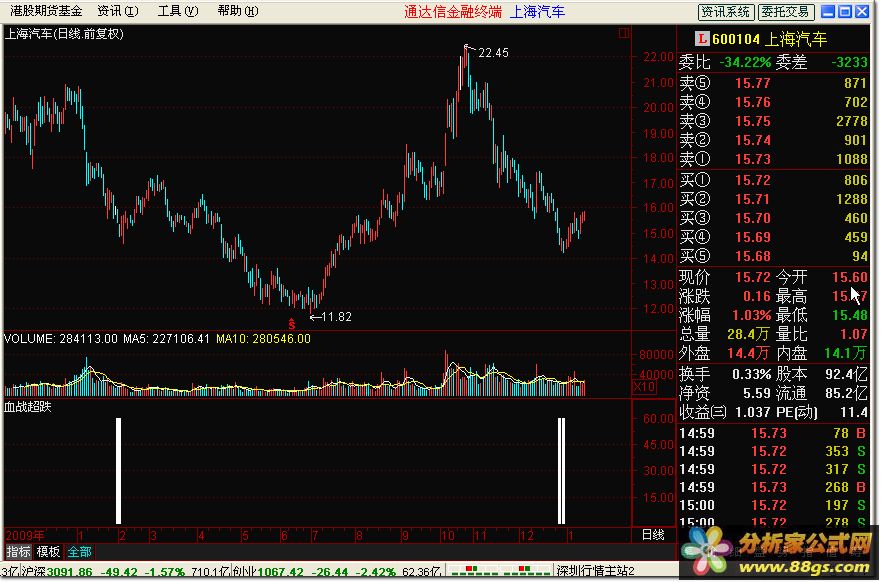Click the 卖④ price 15.76
This screenshot has width=881, height=582.
pyautogui.click(x=752, y=102)
